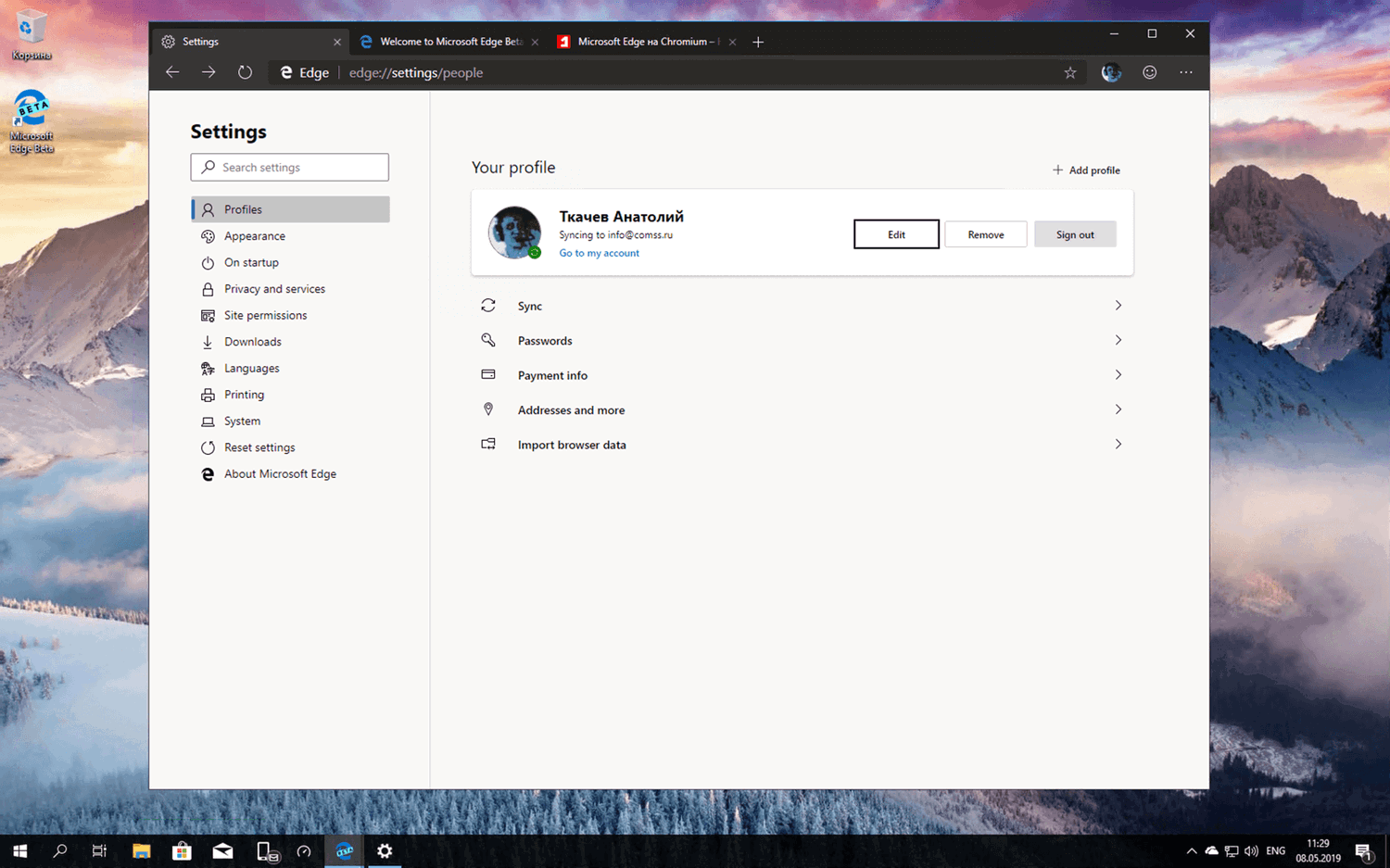Open the Settings and more ellipsis menu
Viewport: 1390px width, 868px height.
[1186, 72]
